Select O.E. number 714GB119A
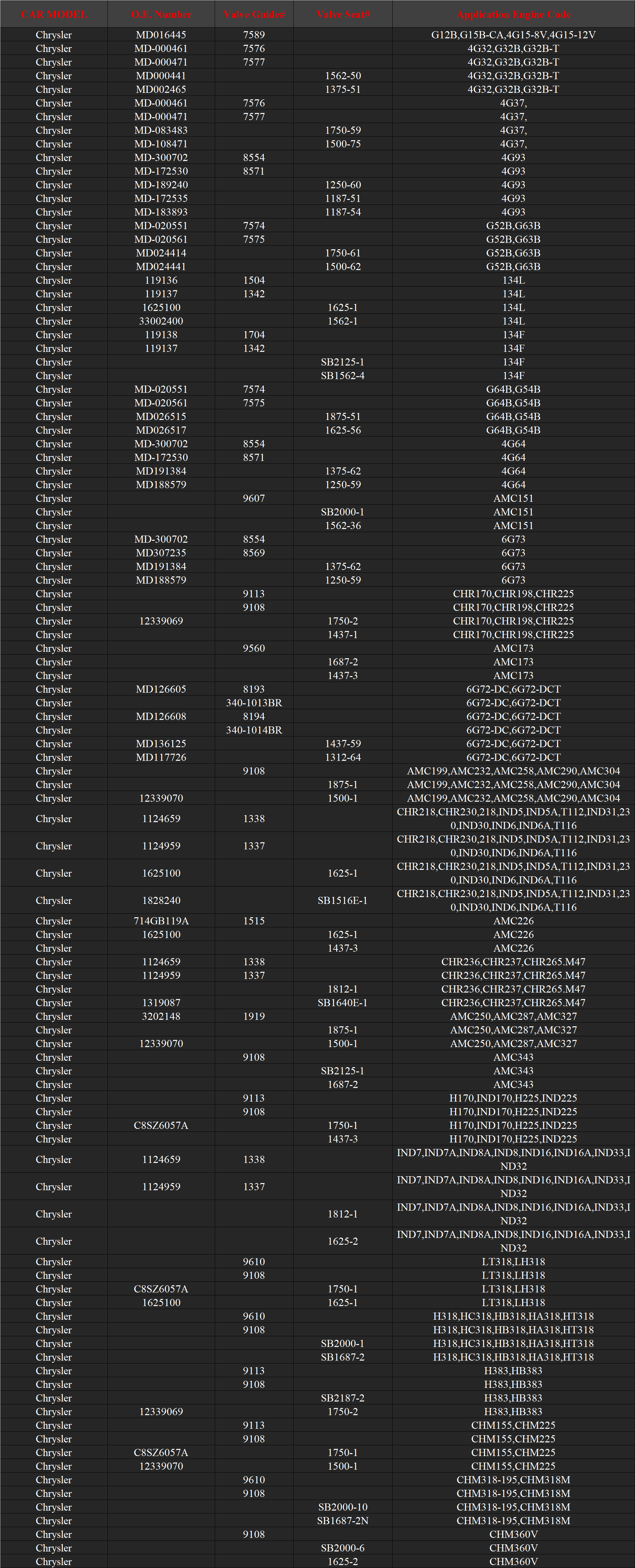 161,921
